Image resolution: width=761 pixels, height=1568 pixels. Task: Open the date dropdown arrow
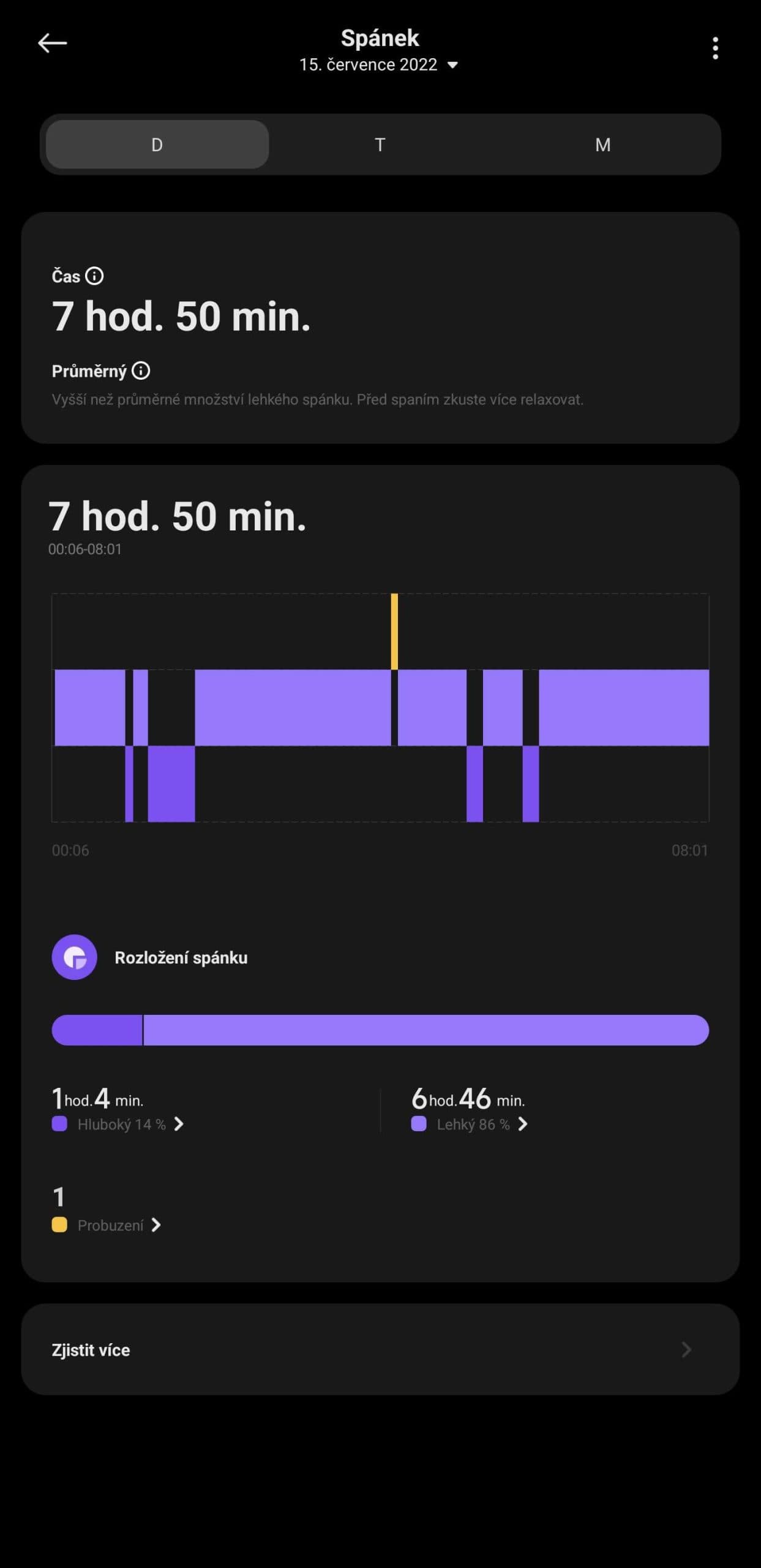453,65
